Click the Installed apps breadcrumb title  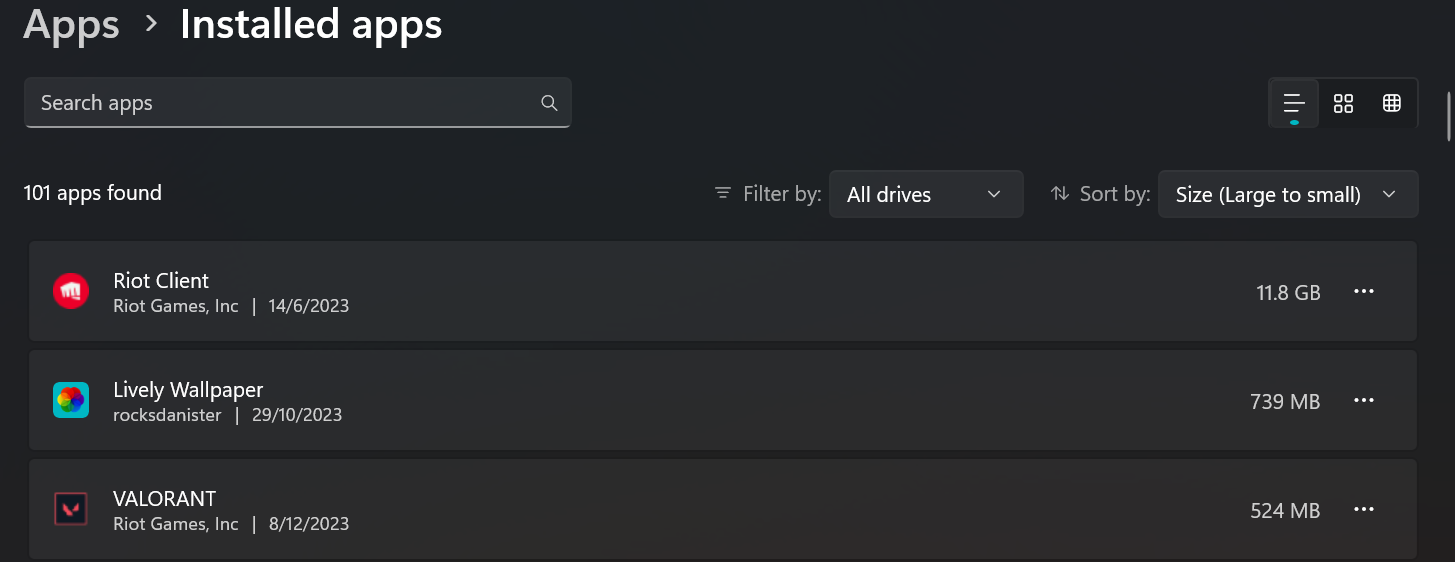coord(311,24)
